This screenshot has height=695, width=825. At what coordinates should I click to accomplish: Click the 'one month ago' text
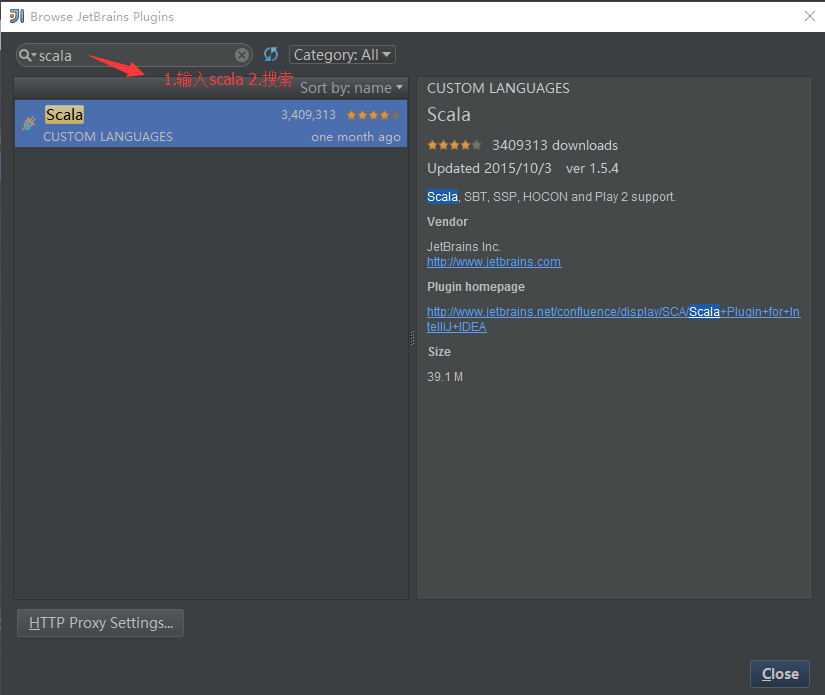pyautogui.click(x=356, y=137)
